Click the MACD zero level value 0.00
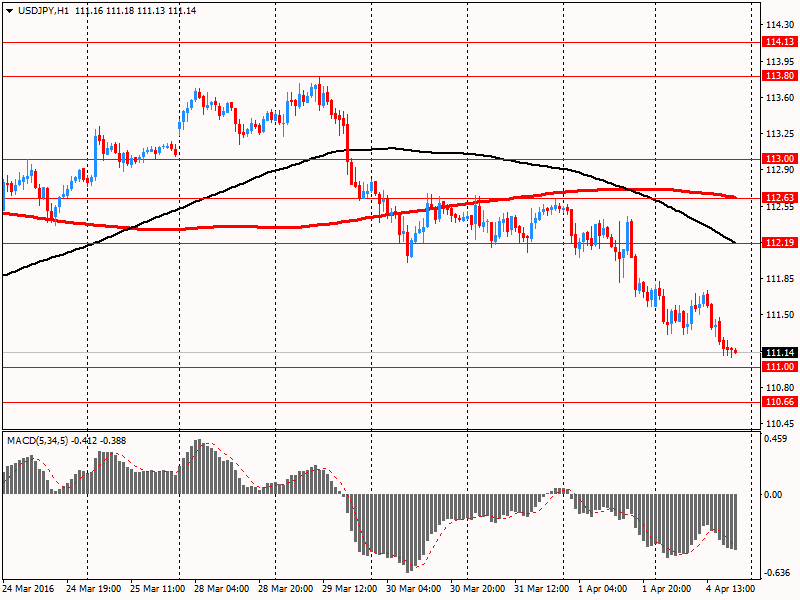This screenshot has height=600, width=800. pos(774,495)
